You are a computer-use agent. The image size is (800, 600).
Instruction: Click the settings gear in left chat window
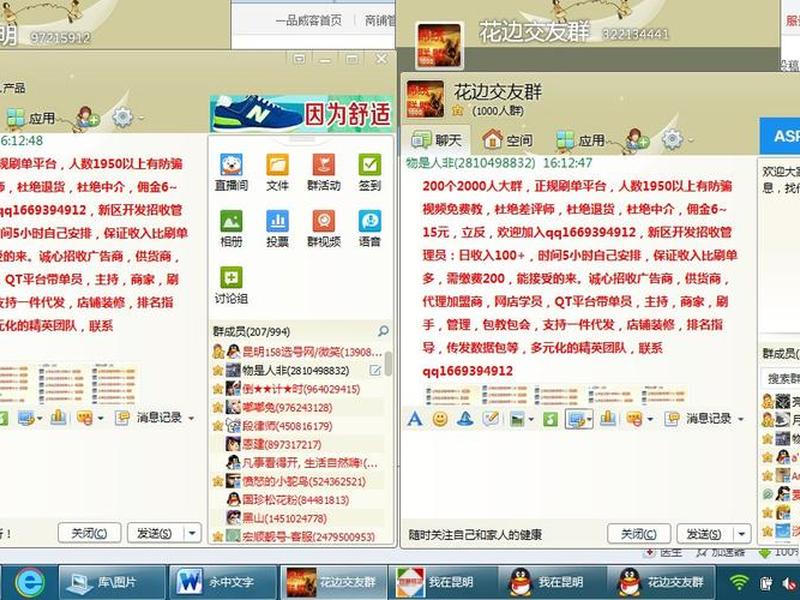[122, 117]
